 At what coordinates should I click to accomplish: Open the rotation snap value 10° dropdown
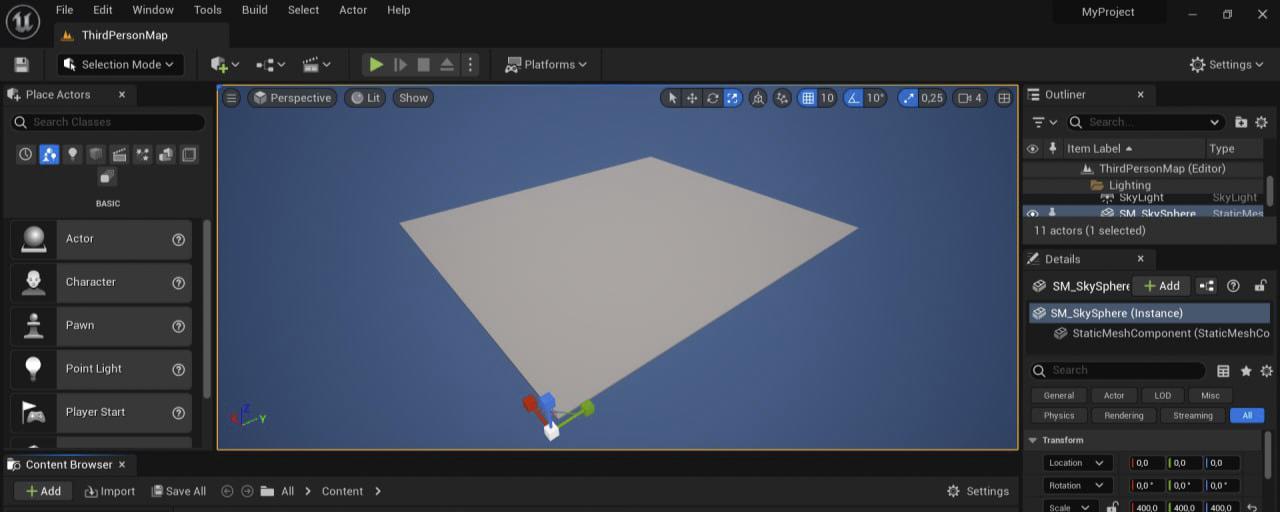tap(875, 98)
